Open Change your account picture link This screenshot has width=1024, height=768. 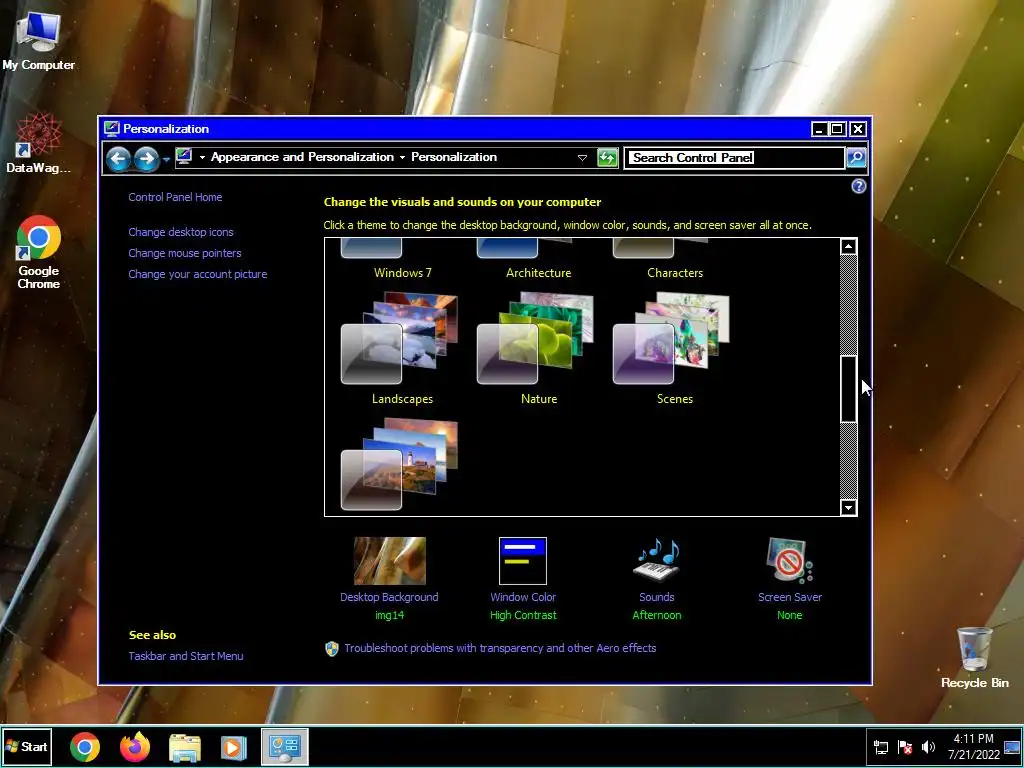198,274
